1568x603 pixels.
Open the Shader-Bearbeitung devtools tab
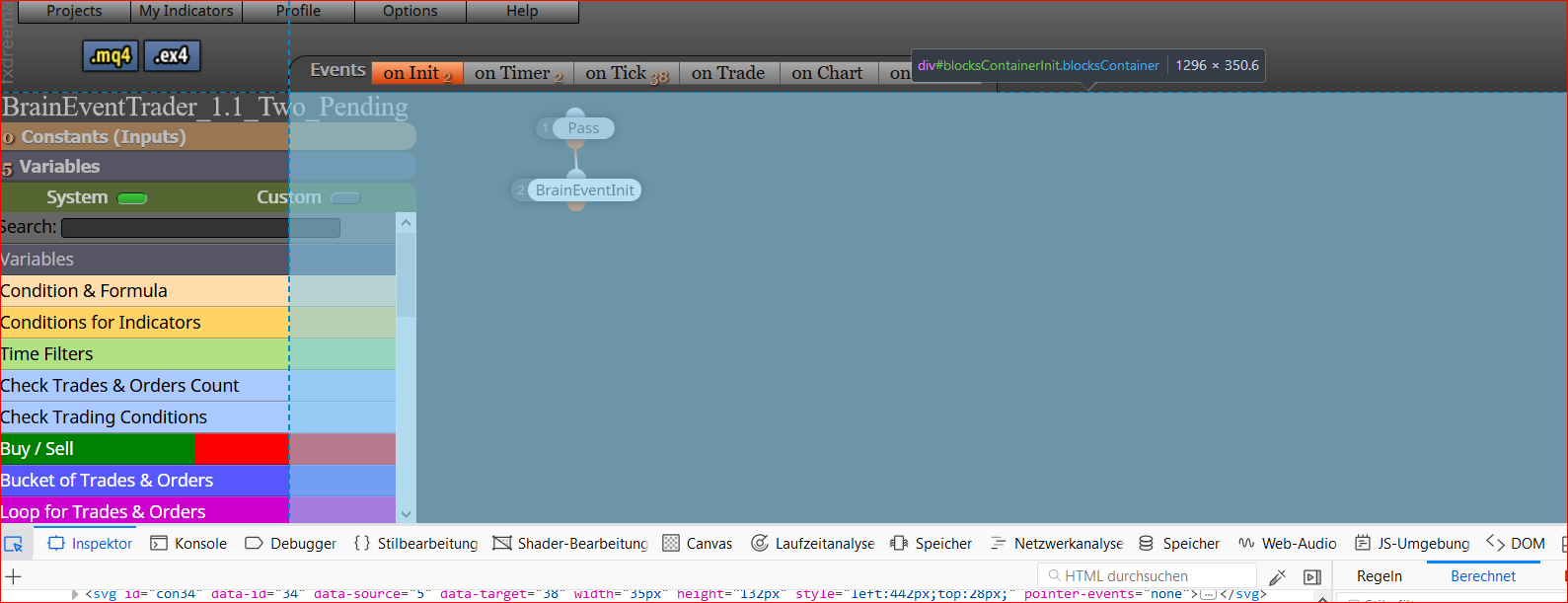click(570, 544)
